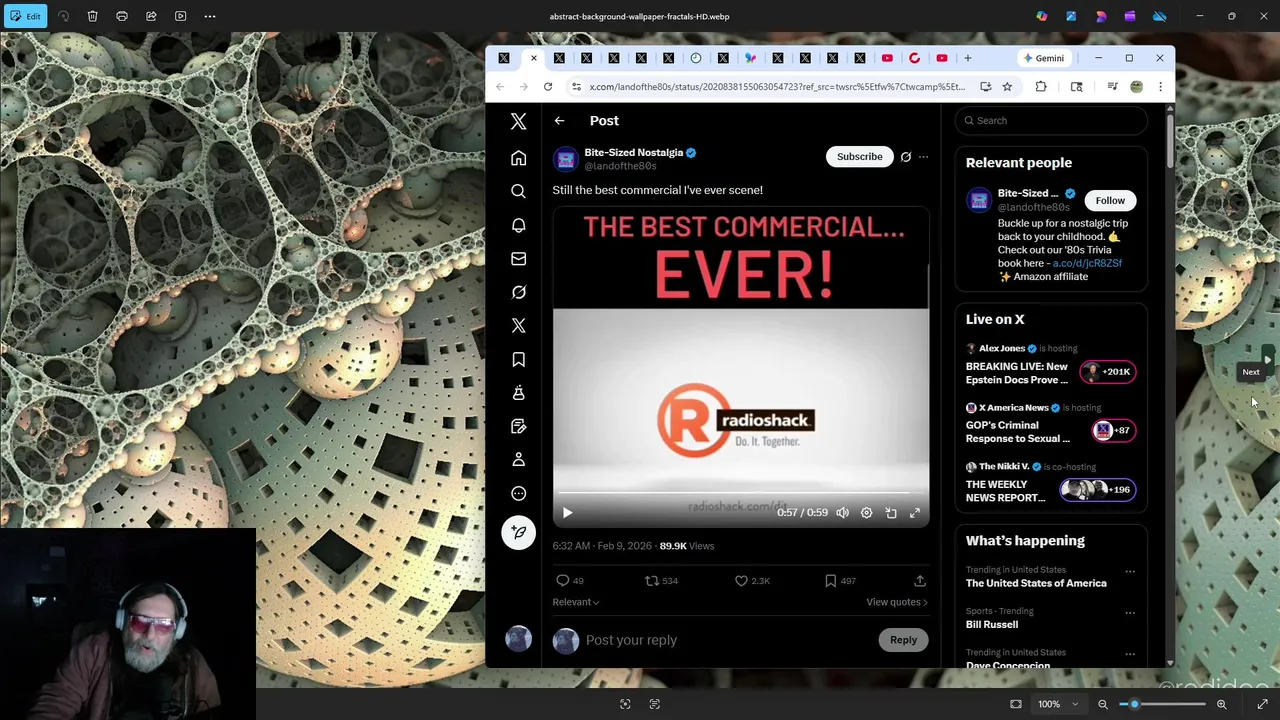Open a new Chrome tab with plus

[967, 58]
